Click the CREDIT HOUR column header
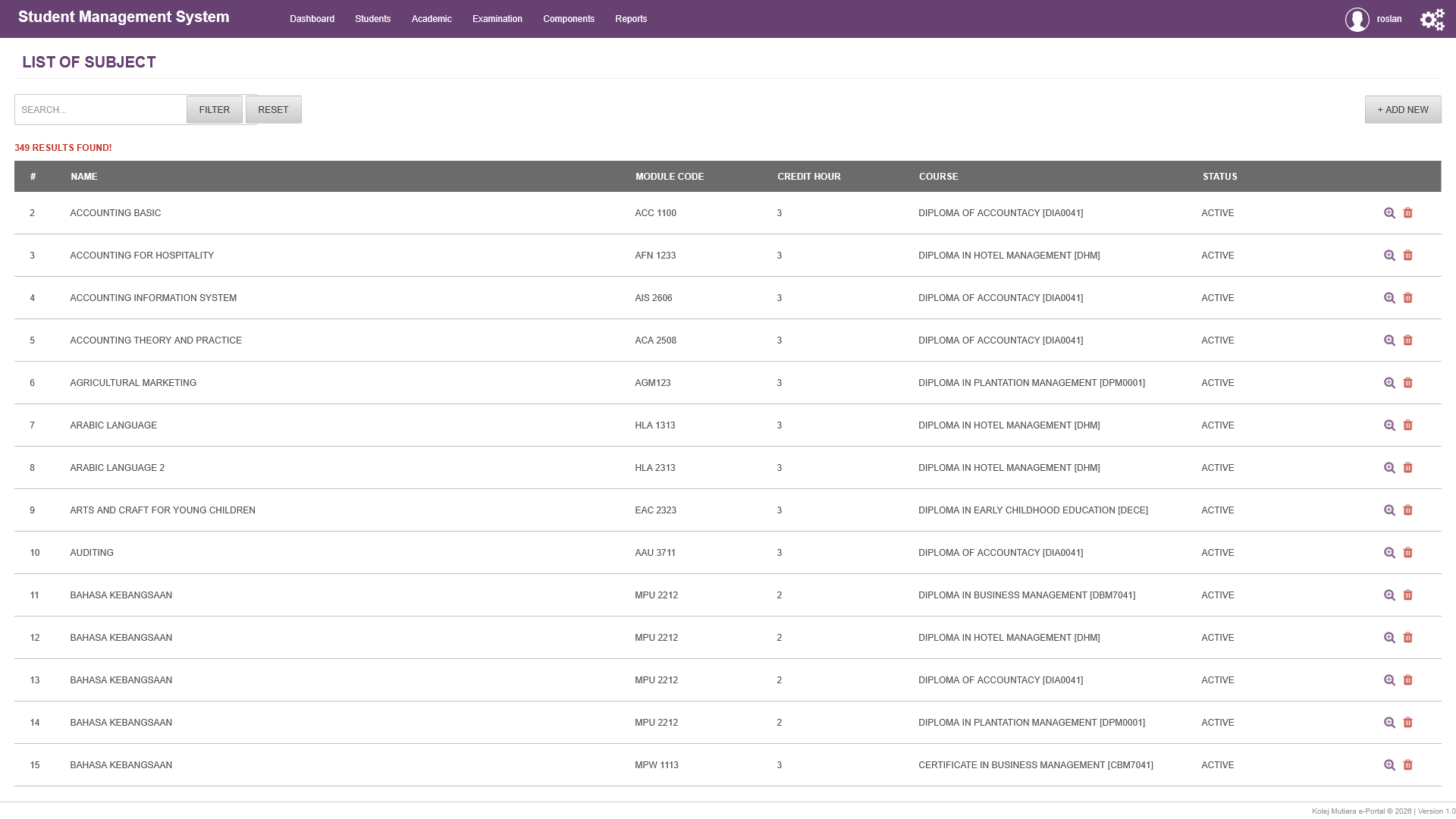The width and height of the screenshot is (1456, 819). [809, 177]
